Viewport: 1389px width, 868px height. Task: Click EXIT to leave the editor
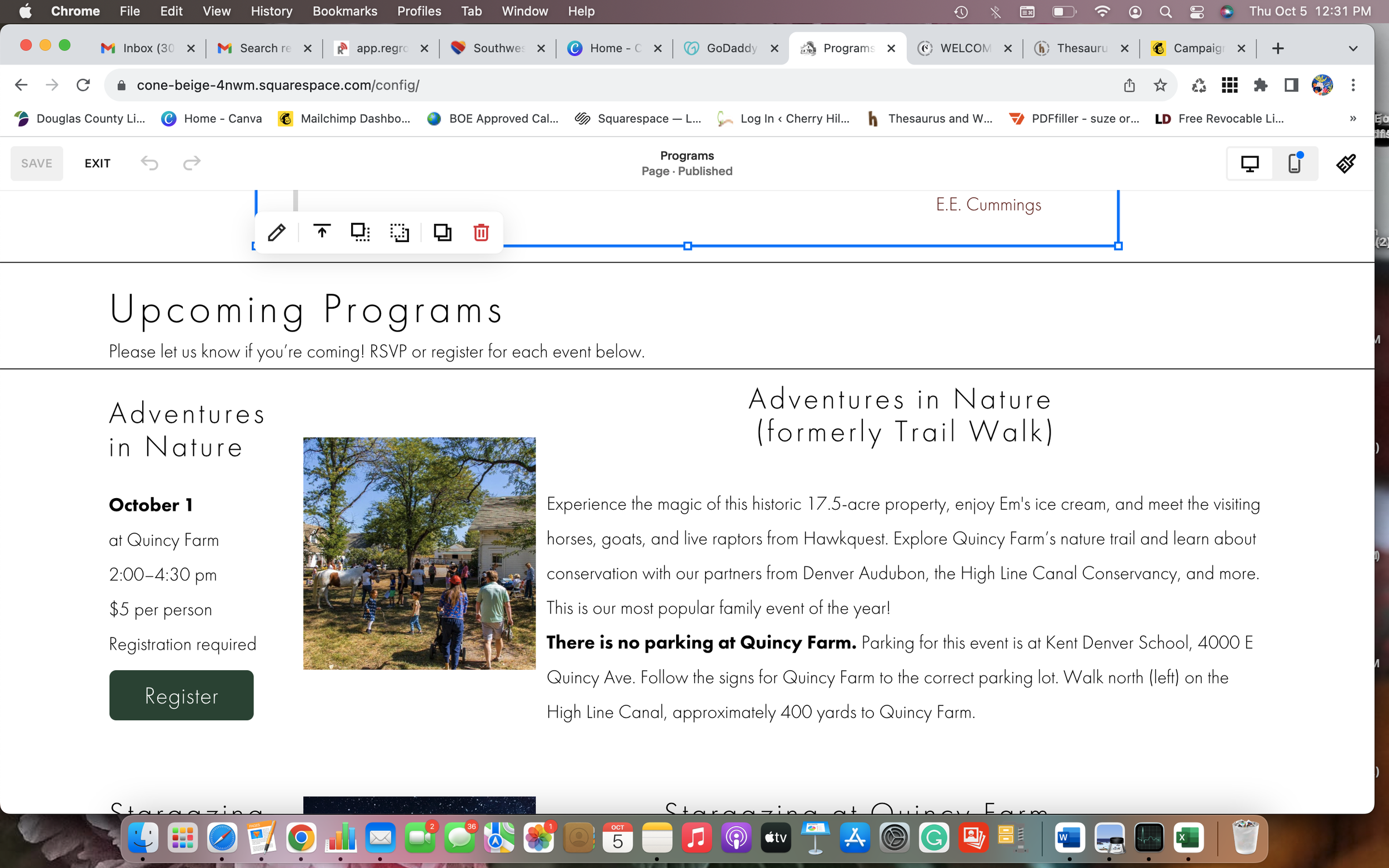[97, 164]
